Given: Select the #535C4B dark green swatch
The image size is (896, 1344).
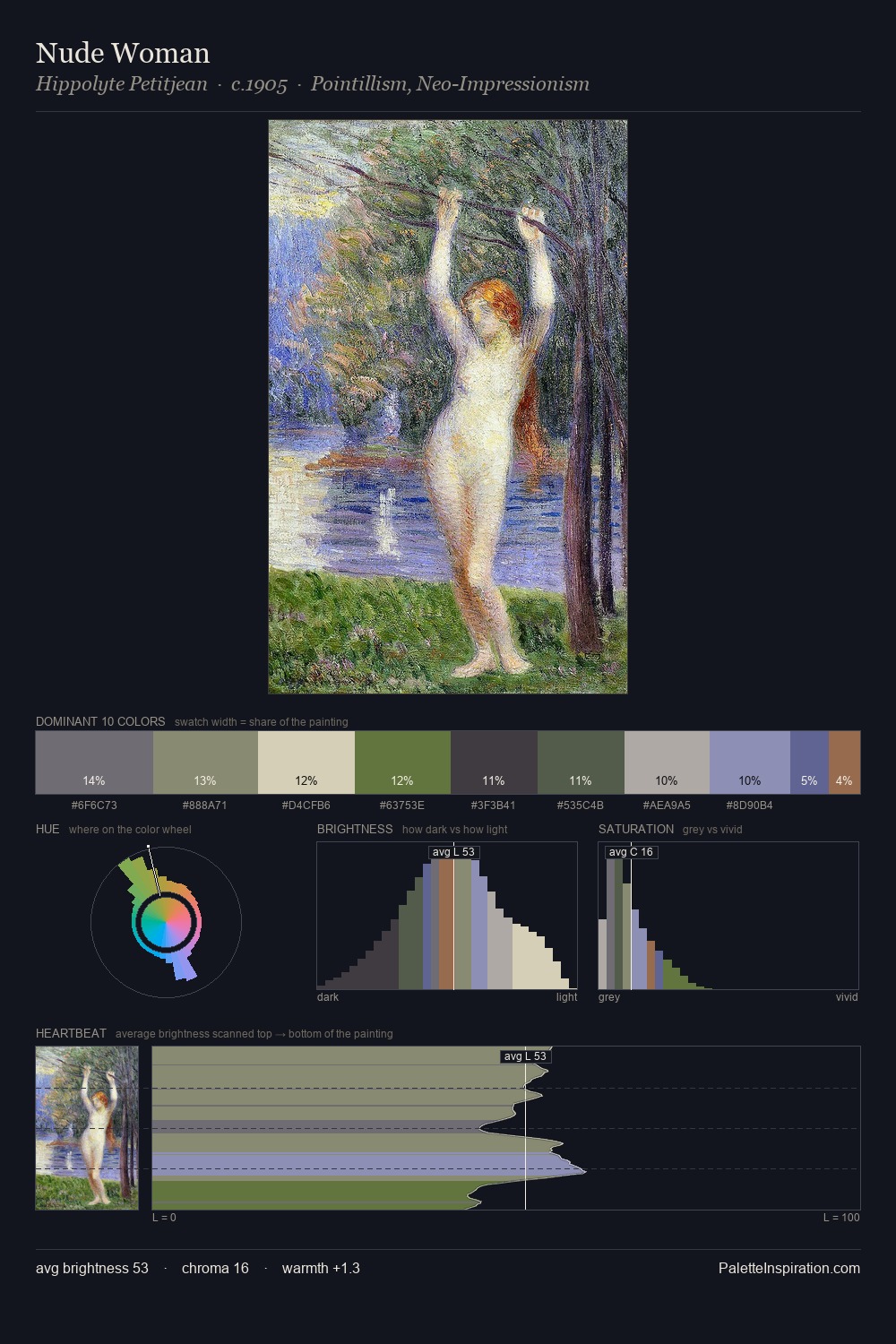Looking at the screenshot, I should pyautogui.click(x=581, y=762).
